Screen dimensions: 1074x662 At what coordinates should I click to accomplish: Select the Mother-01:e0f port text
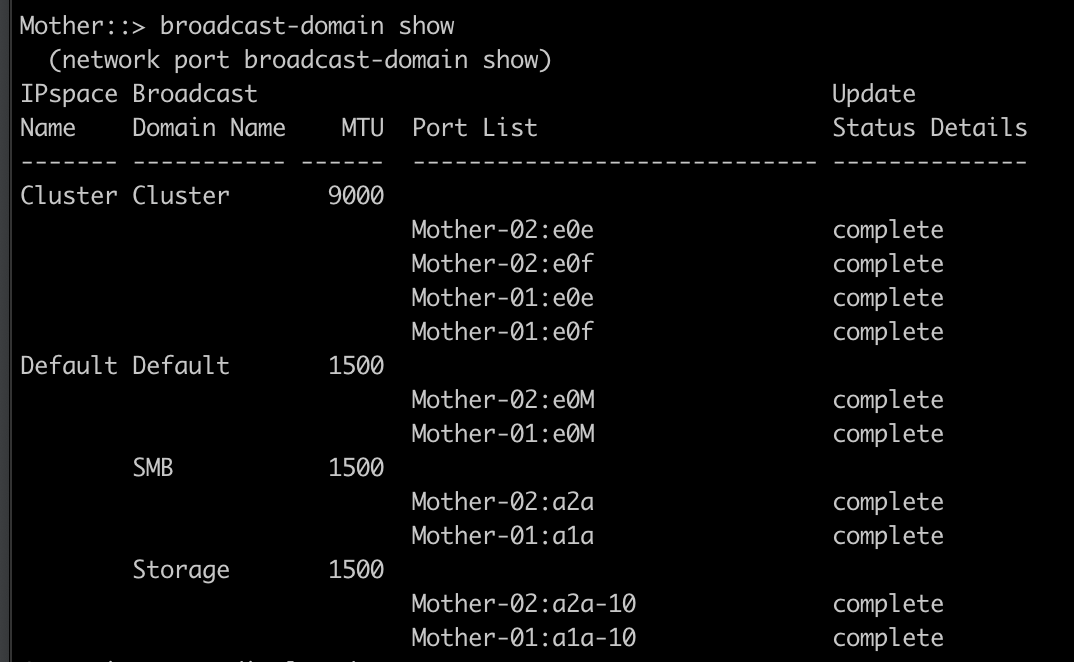coord(502,332)
